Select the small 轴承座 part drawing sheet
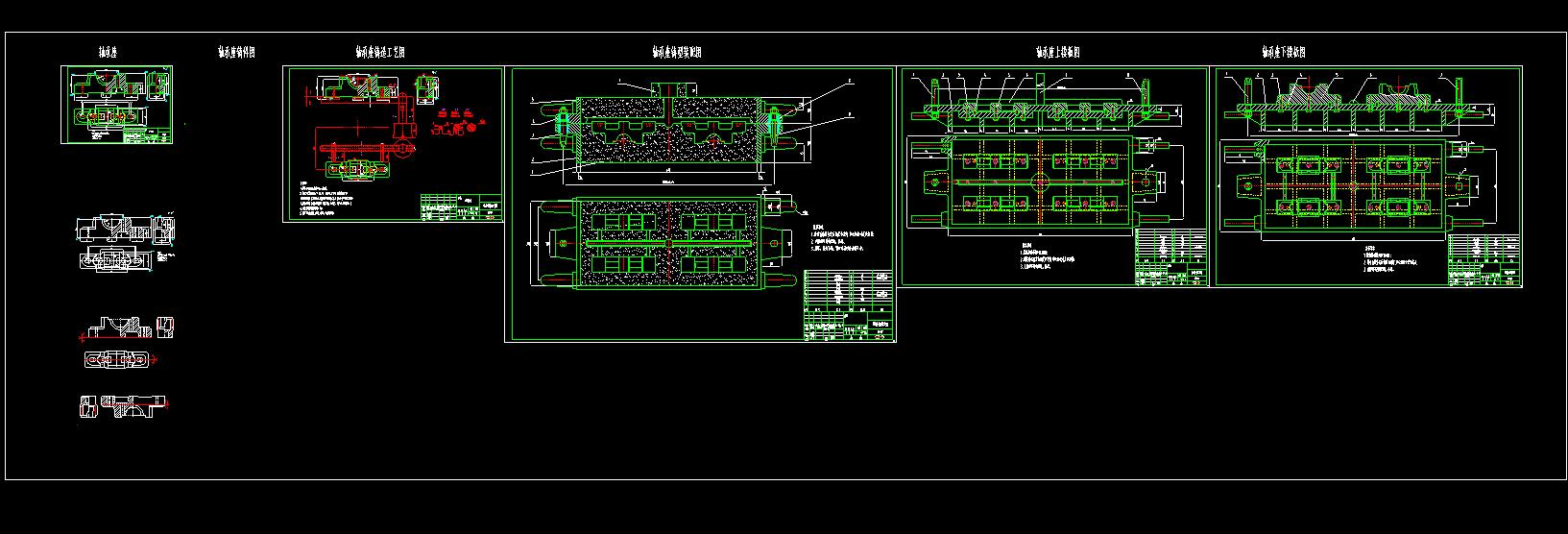1568x534 pixels. [118, 105]
